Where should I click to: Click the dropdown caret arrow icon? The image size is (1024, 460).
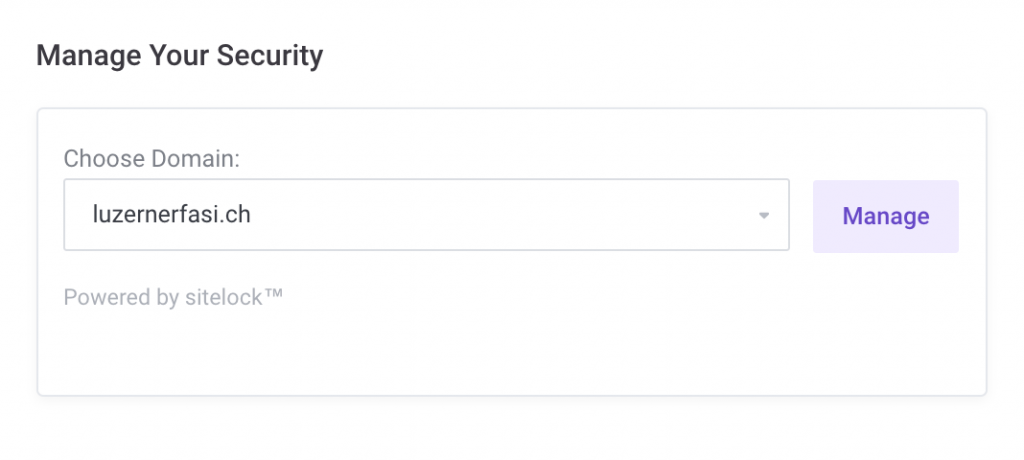(763, 216)
